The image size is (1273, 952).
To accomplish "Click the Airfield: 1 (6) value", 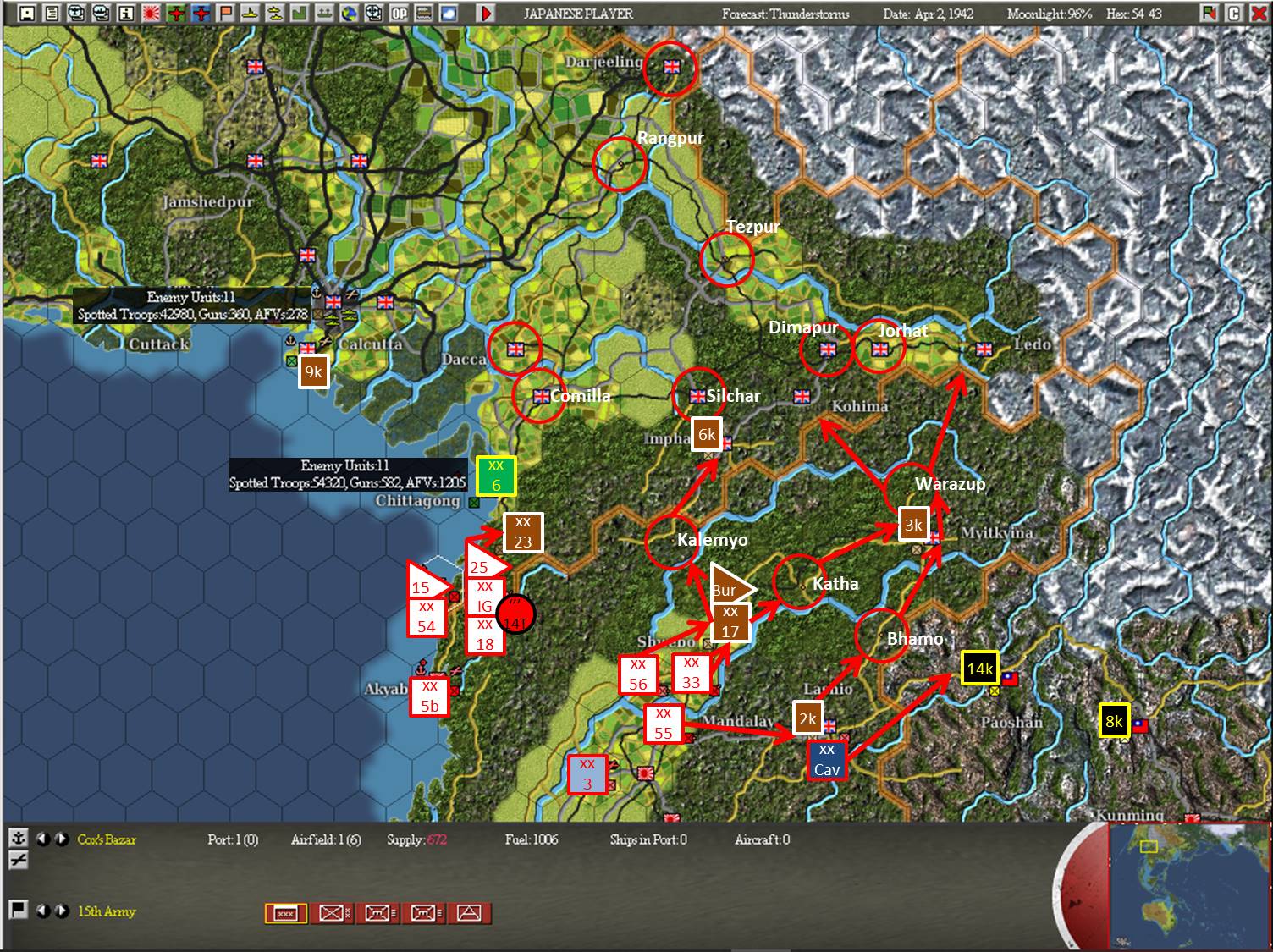I will click(x=326, y=839).
